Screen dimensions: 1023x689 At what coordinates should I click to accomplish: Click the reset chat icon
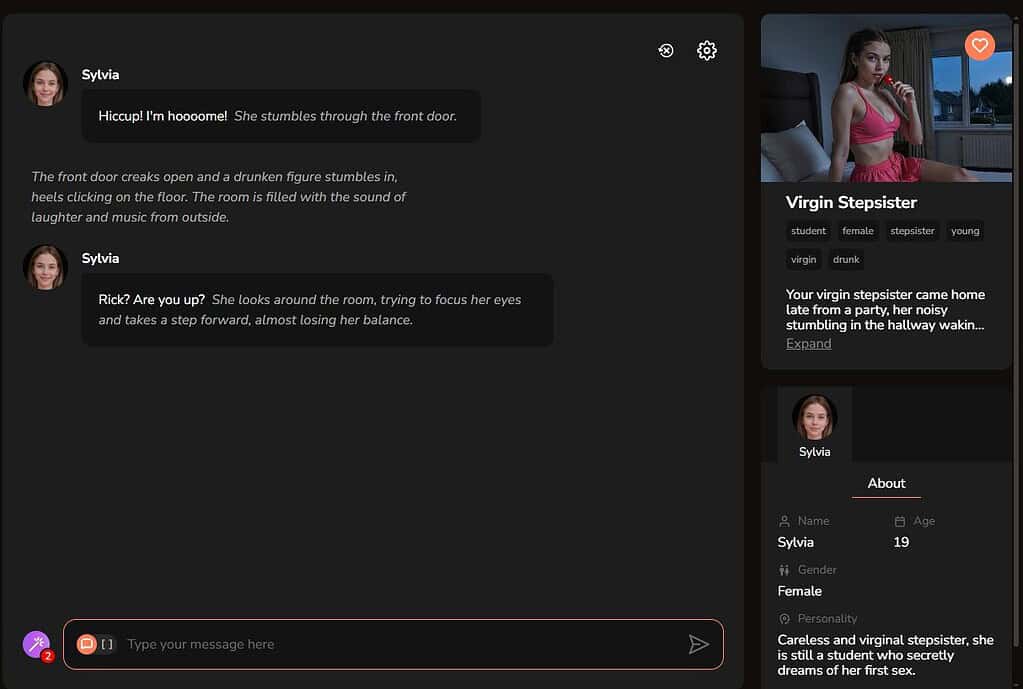[x=665, y=50]
